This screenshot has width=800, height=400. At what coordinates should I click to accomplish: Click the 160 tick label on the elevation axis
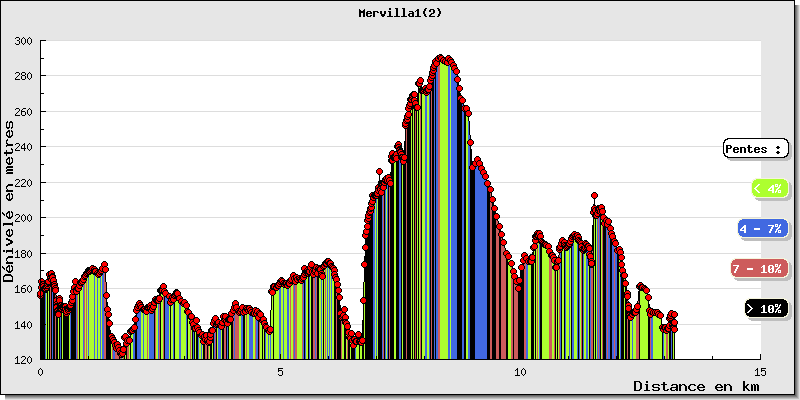24,288
